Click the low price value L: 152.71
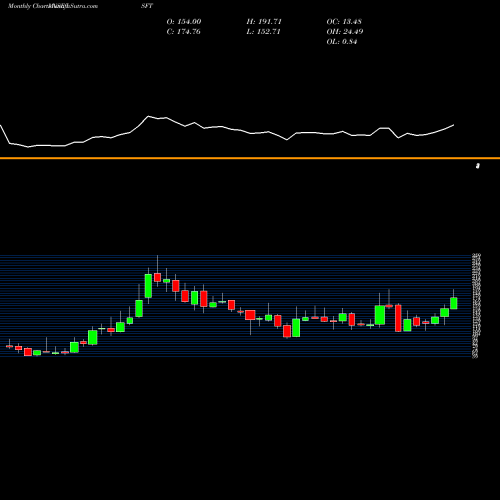The width and height of the screenshot is (500, 500). [x=263, y=31]
